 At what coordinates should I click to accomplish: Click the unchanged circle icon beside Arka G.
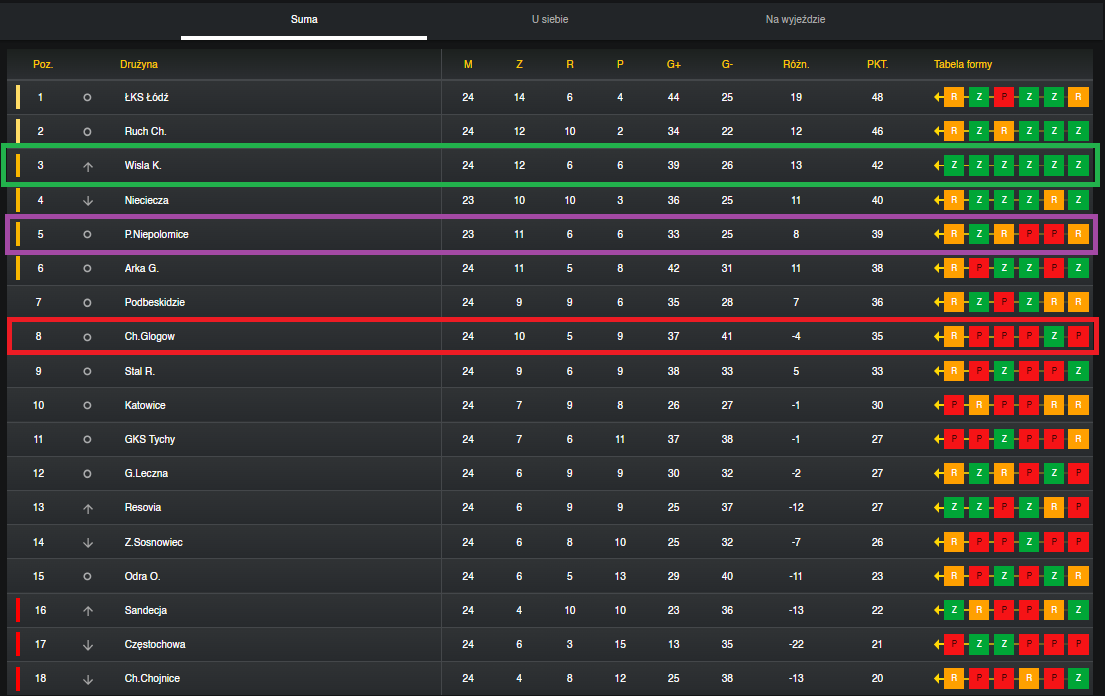(x=87, y=268)
